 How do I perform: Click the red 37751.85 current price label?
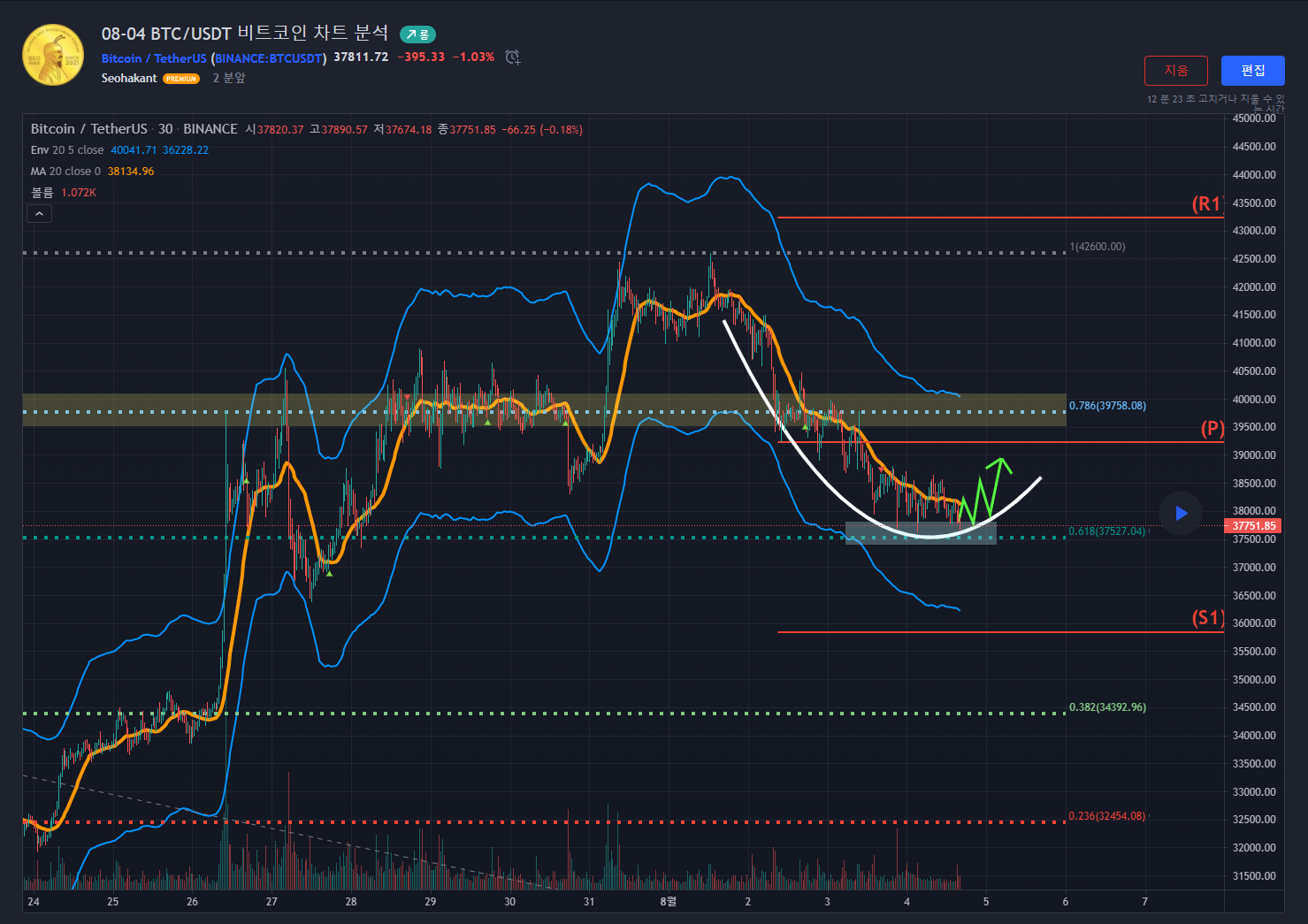tap(1253, 526)
